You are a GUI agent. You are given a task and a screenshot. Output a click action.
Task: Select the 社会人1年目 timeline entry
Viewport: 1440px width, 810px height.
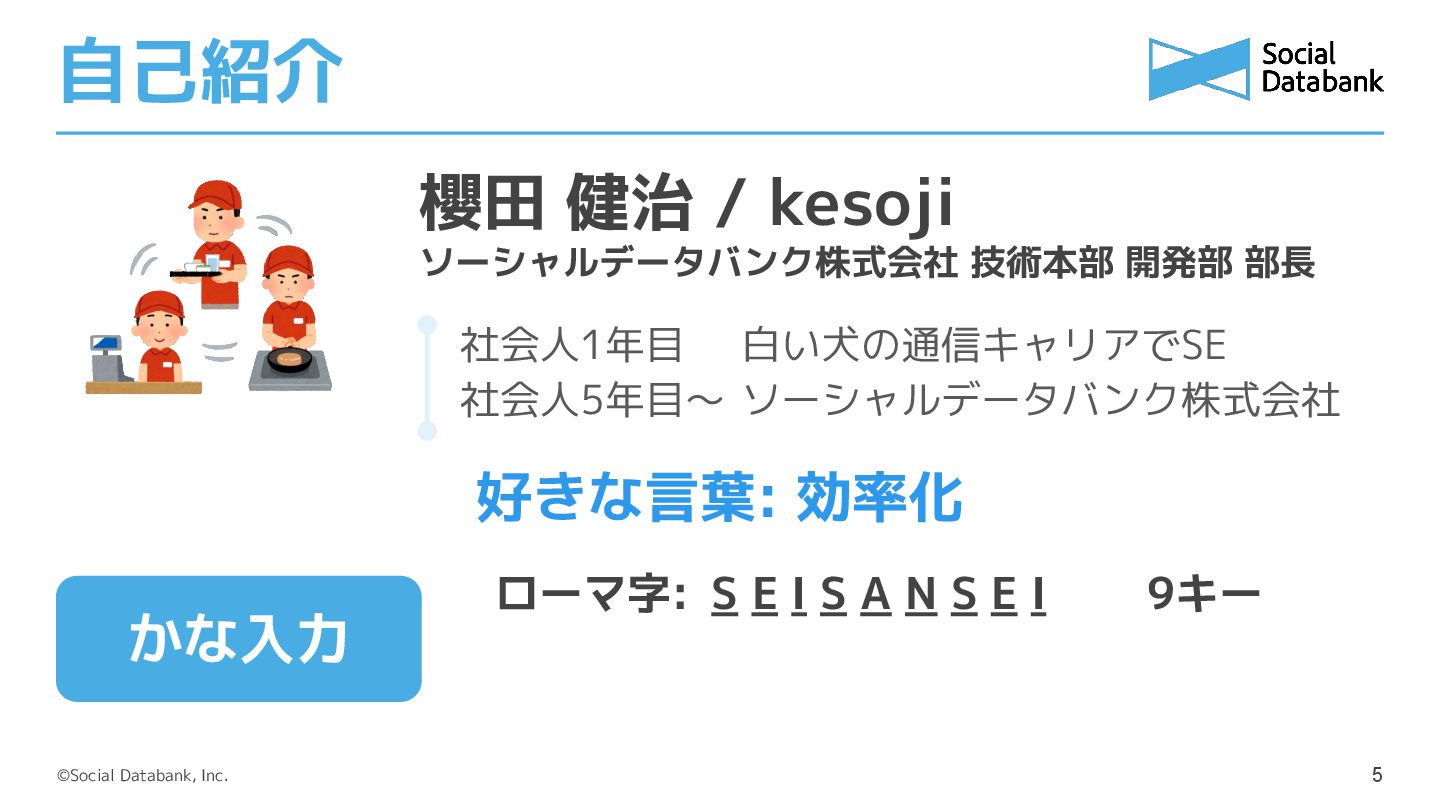[x=843, y=346]
